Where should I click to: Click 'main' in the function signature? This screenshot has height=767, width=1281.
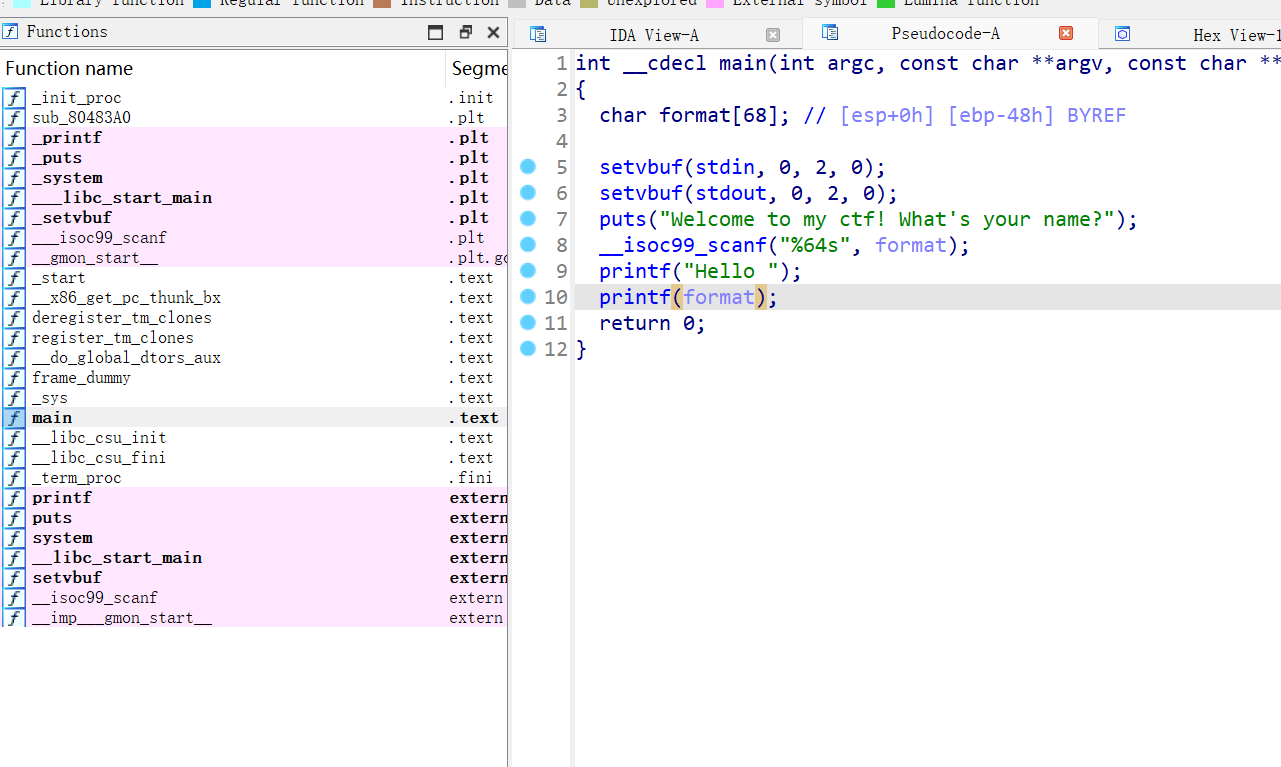[x=743, y=64]
